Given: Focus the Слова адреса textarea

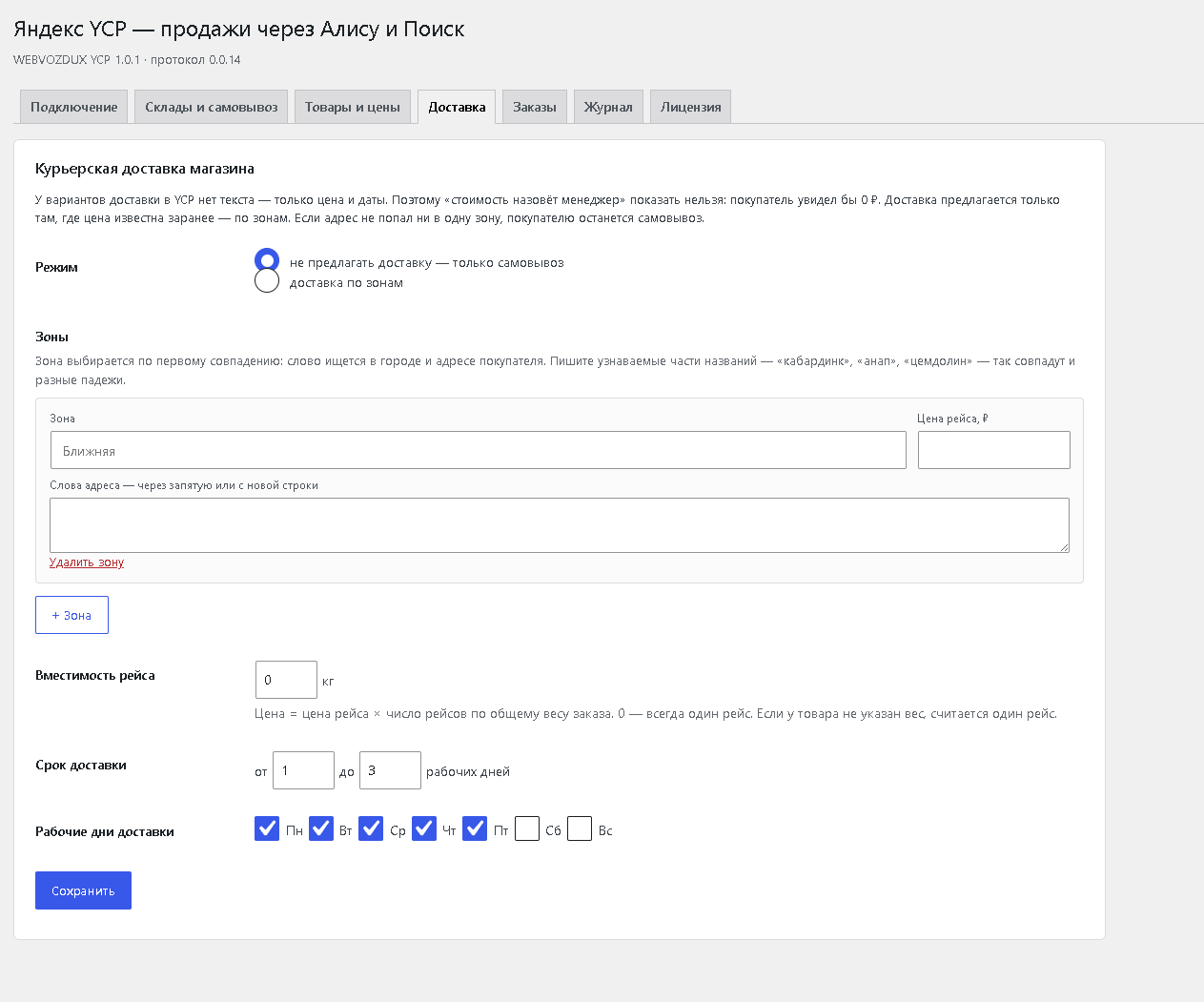Looking at the screenshot, I should click(x=560, y=525).
